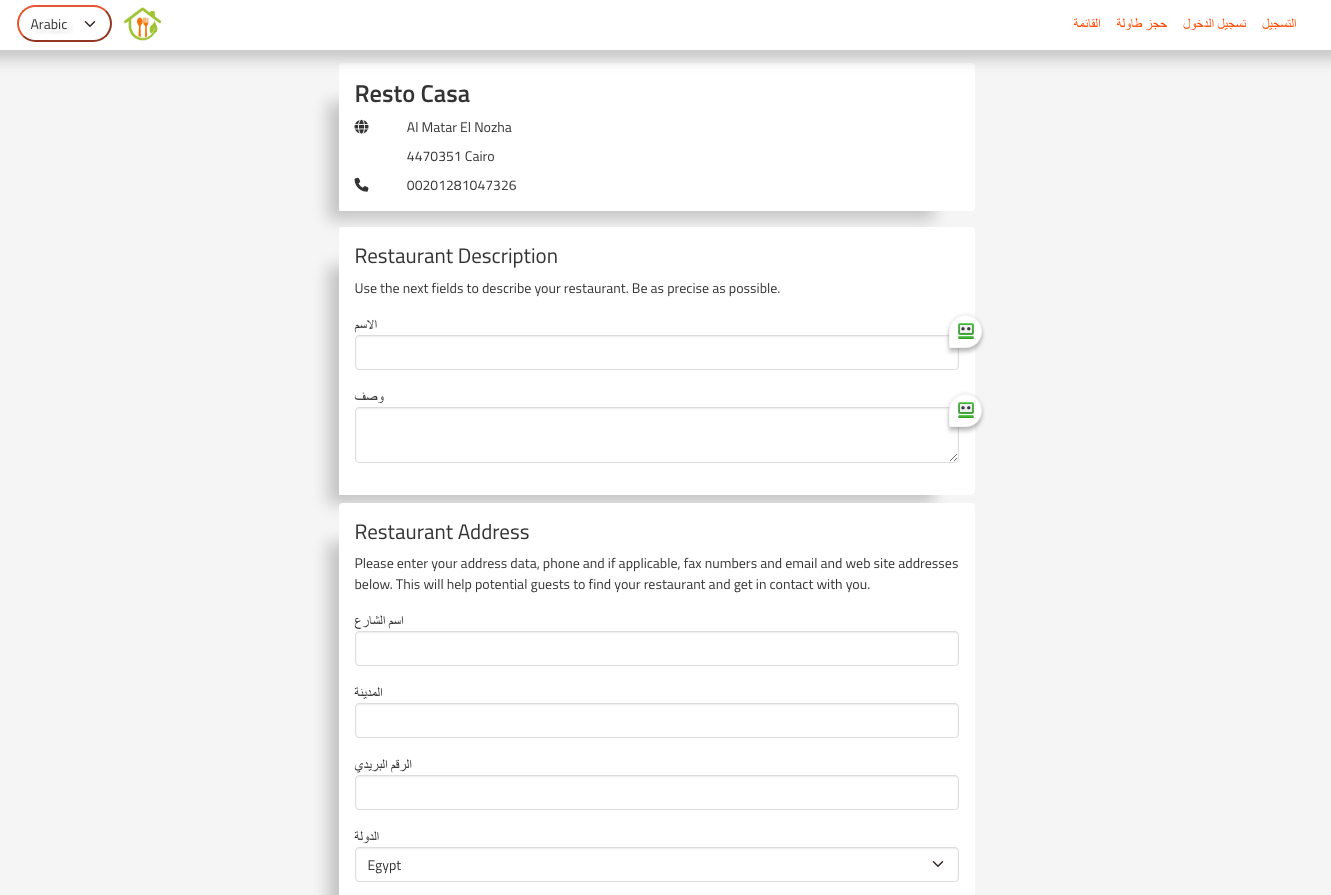Click the robot icon next to وصف field
Viewport: 1331px width, 895px height.
[965, 410]
